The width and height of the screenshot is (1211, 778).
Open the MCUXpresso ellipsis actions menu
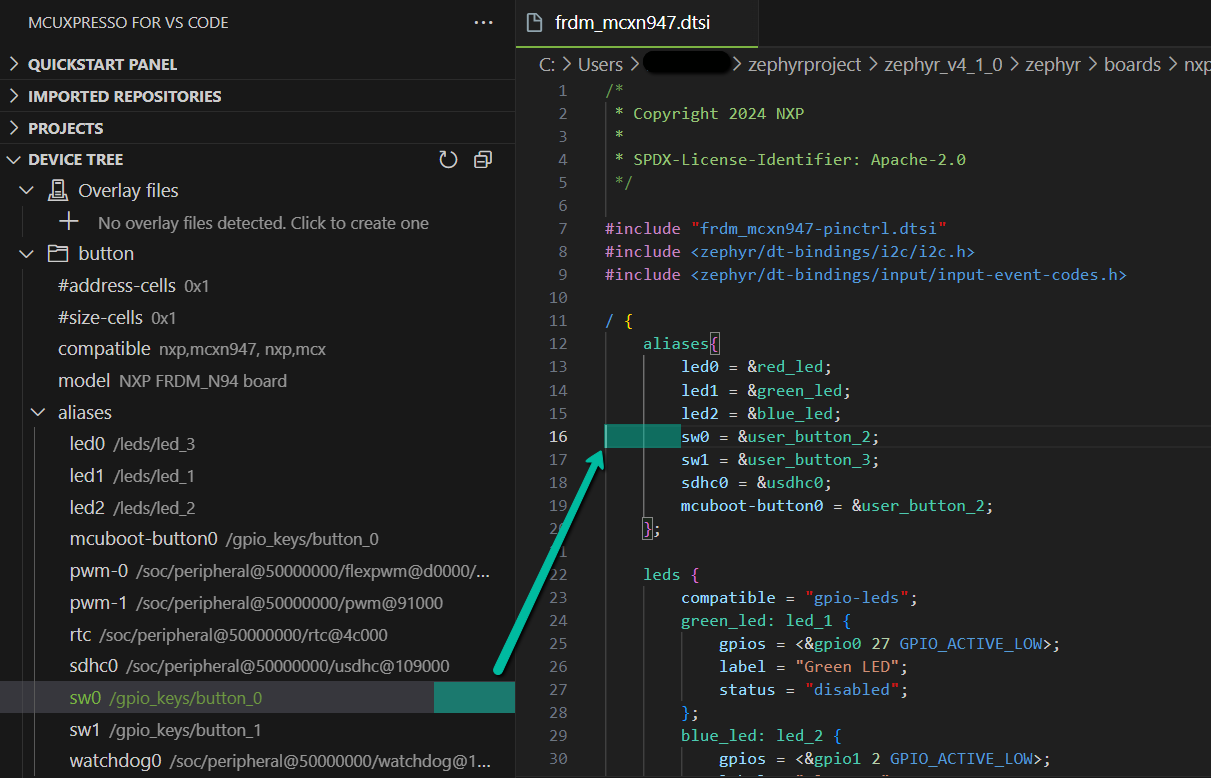pyautogui.click(x=484, y=22)
